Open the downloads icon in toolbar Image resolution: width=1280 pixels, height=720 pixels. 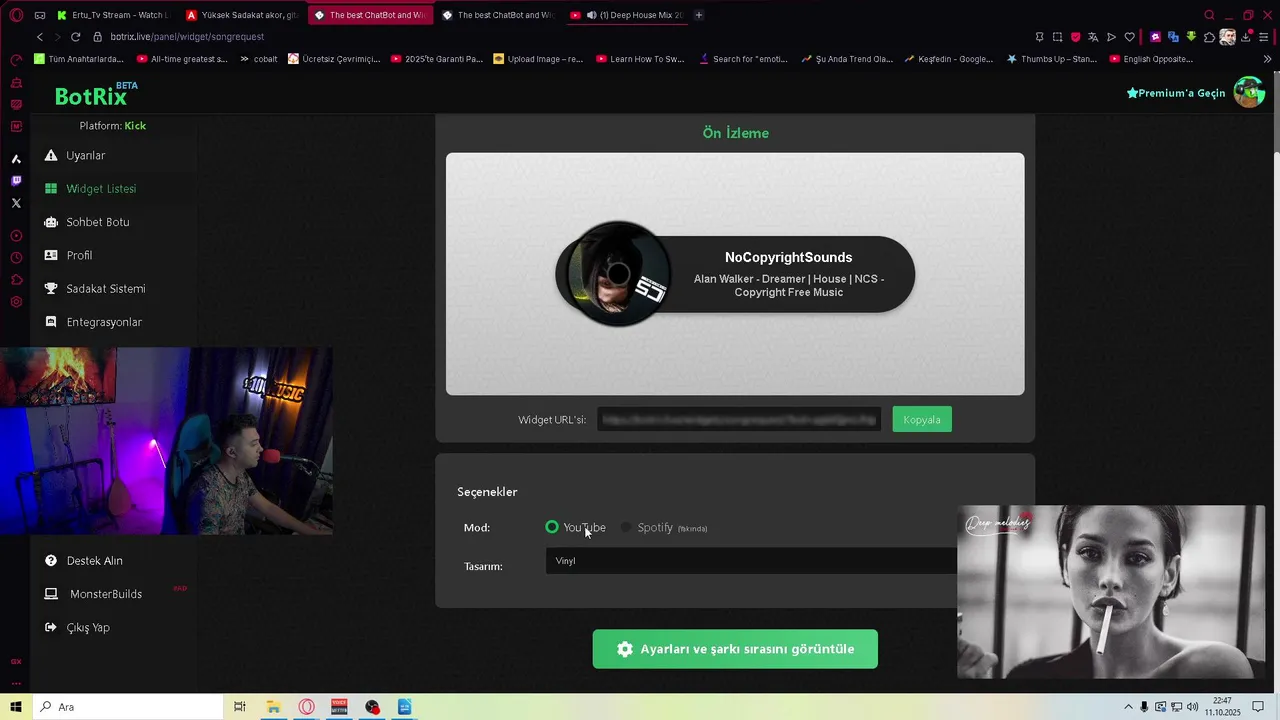[x=1246, y=37]
